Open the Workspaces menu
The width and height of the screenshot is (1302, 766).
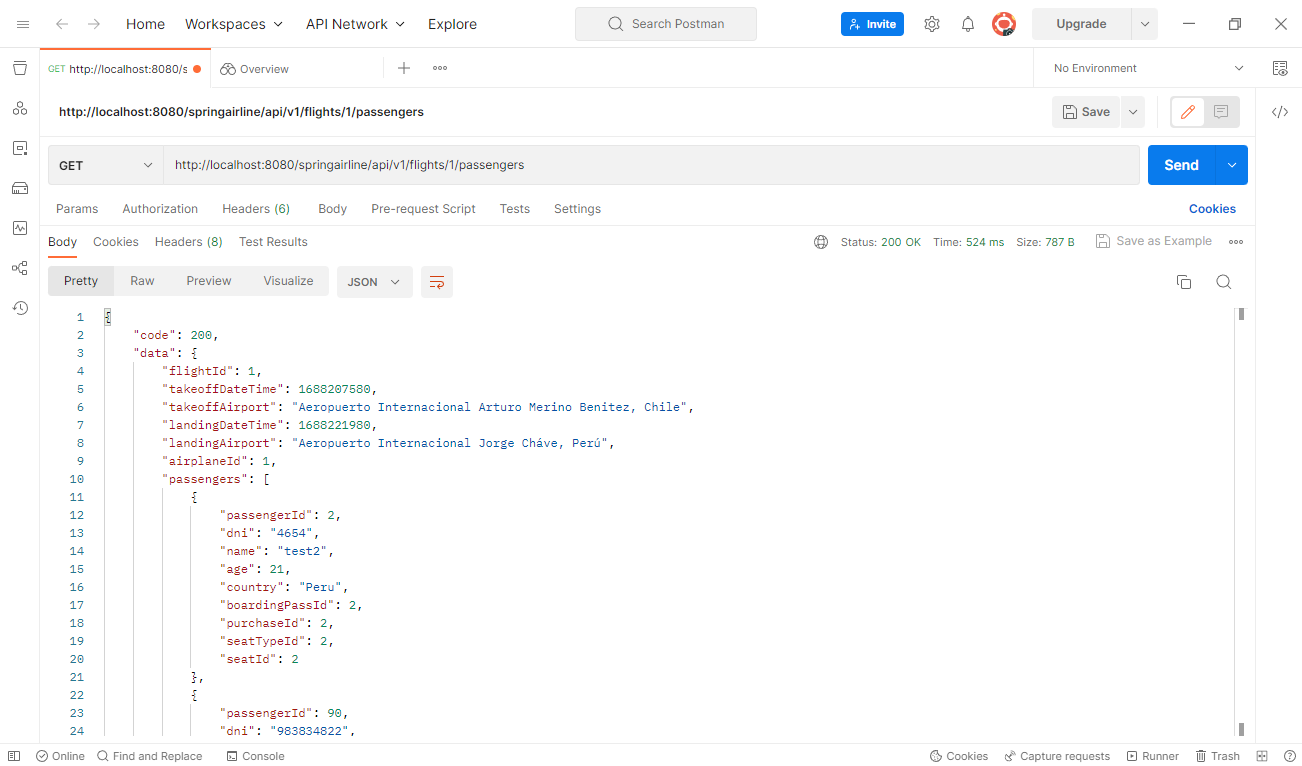tap(234, 23)
